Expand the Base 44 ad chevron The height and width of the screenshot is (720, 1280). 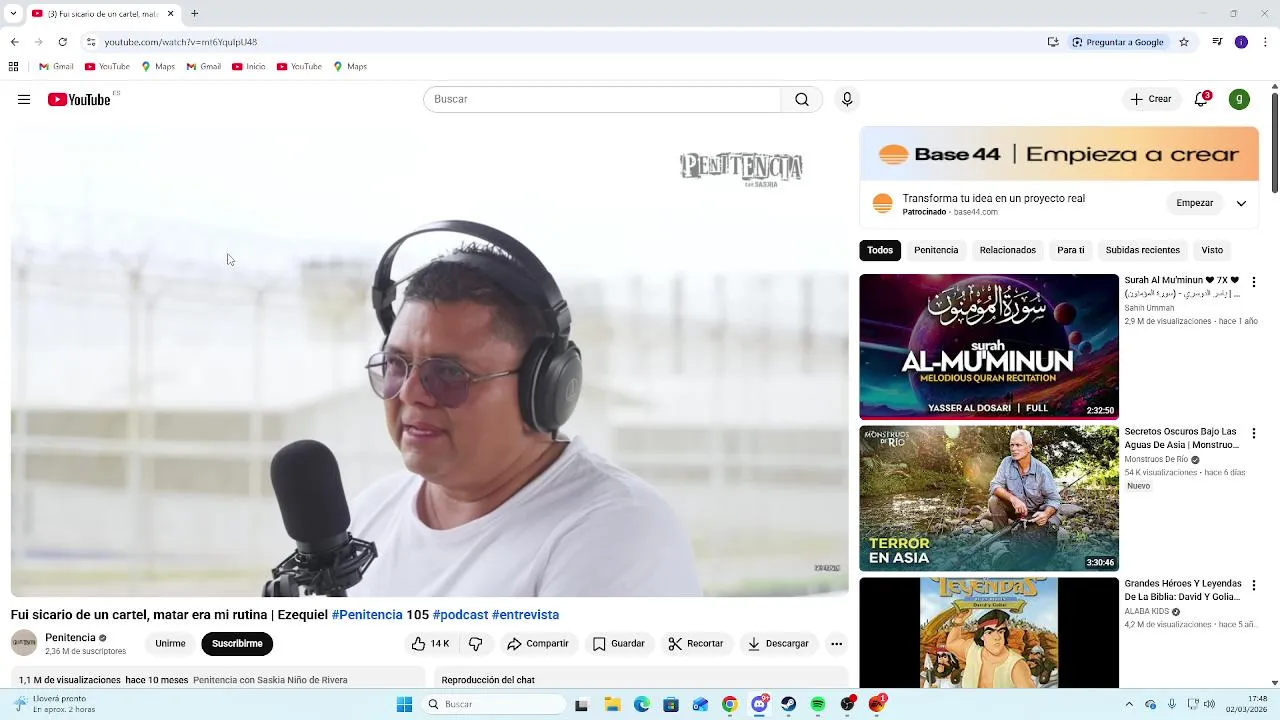pos(1241,203)
